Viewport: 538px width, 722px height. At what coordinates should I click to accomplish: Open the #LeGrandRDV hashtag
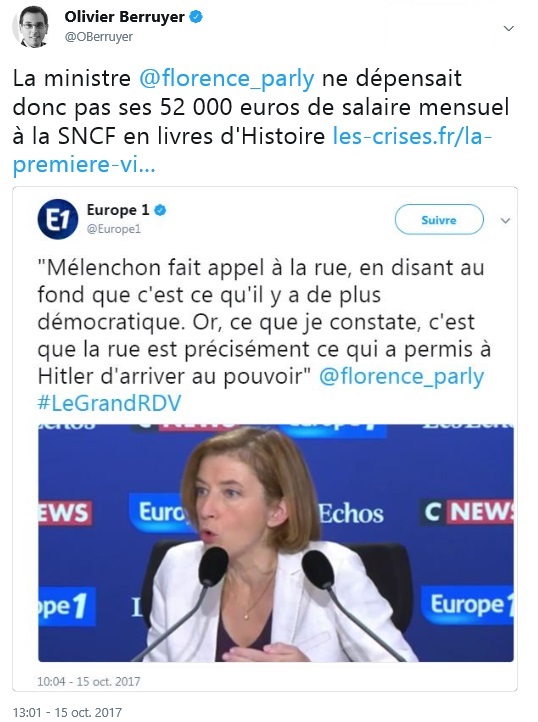(110, 403)
